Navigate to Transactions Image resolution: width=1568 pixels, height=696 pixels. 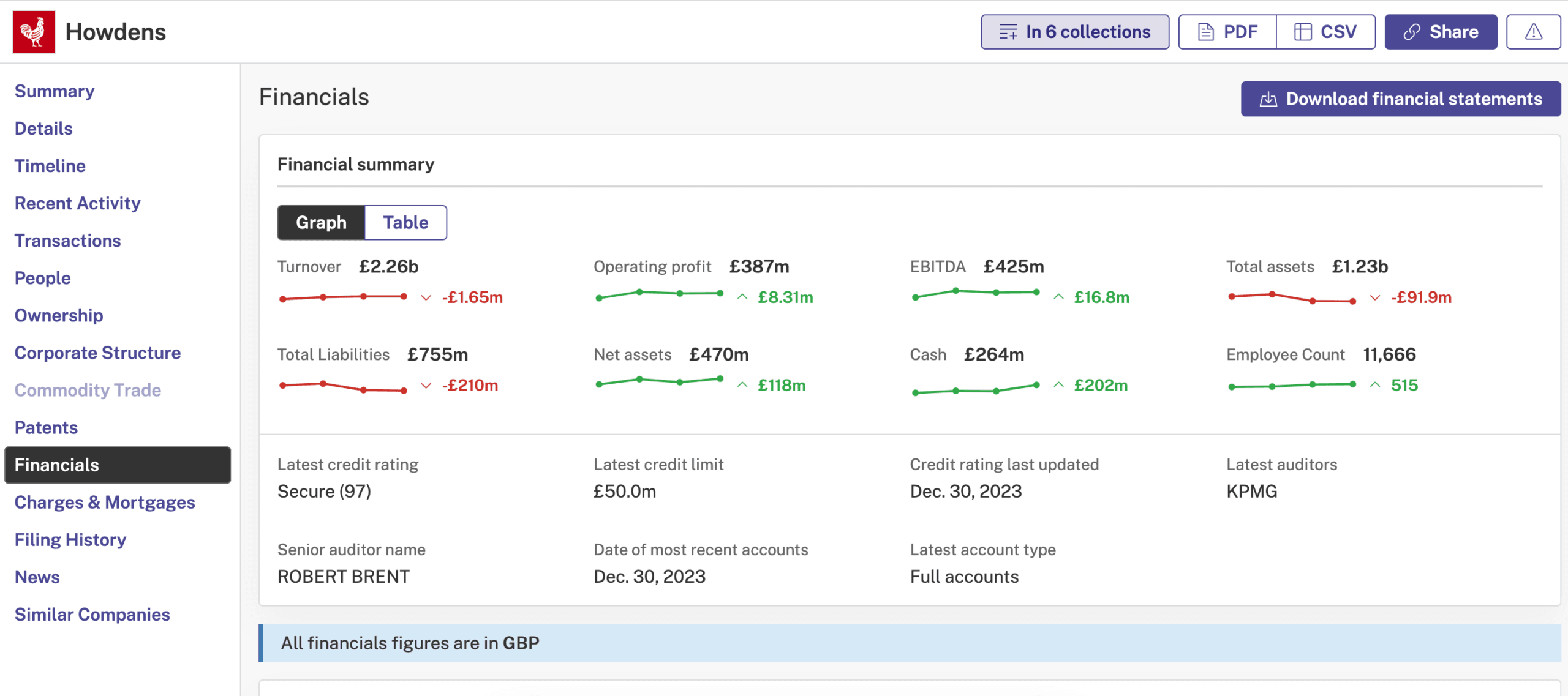(68, 241)
